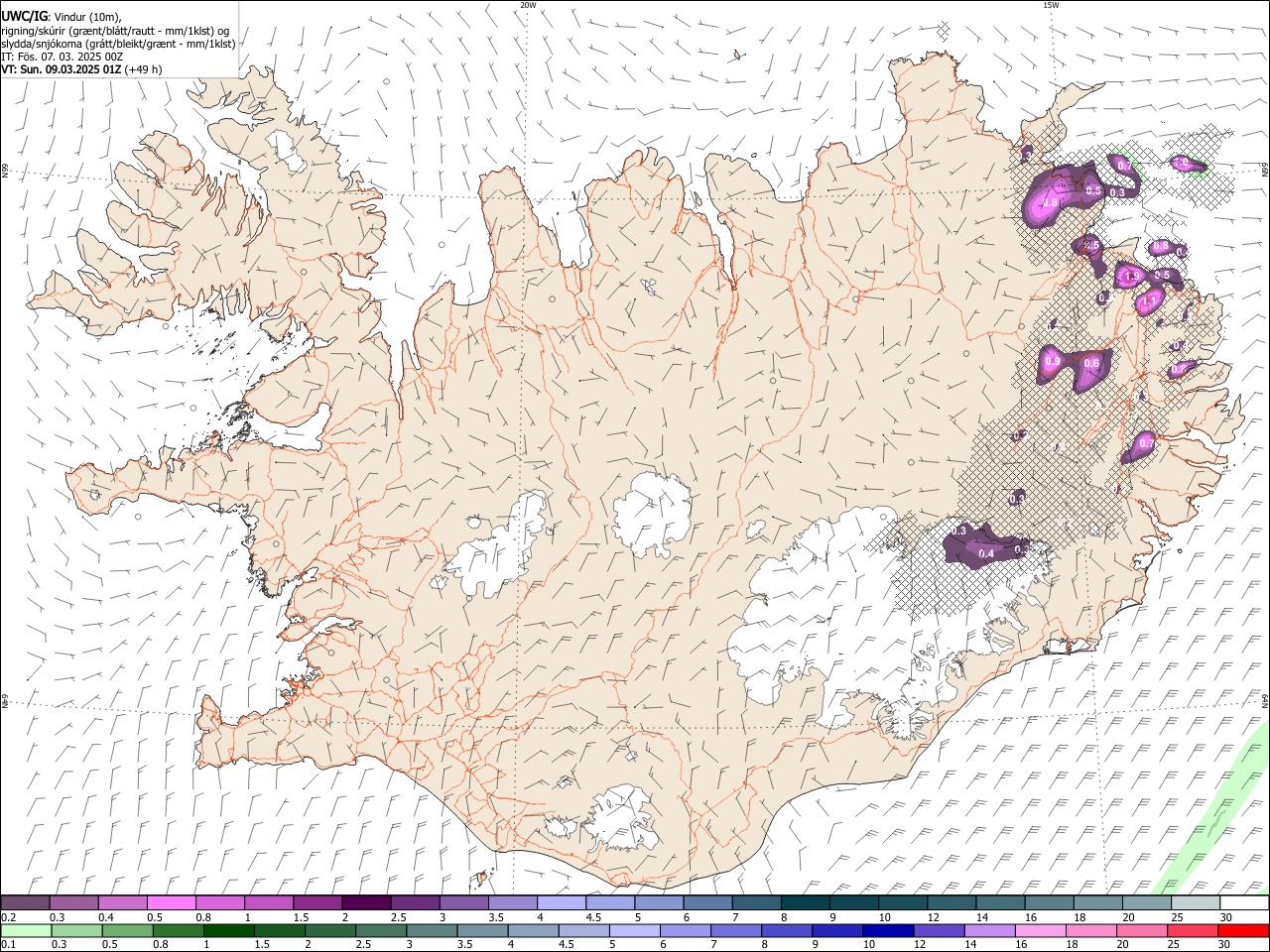This screenshot has height=952, width=1270.
Task: Click the 15W longitude label
Action: coord(1051,5)
